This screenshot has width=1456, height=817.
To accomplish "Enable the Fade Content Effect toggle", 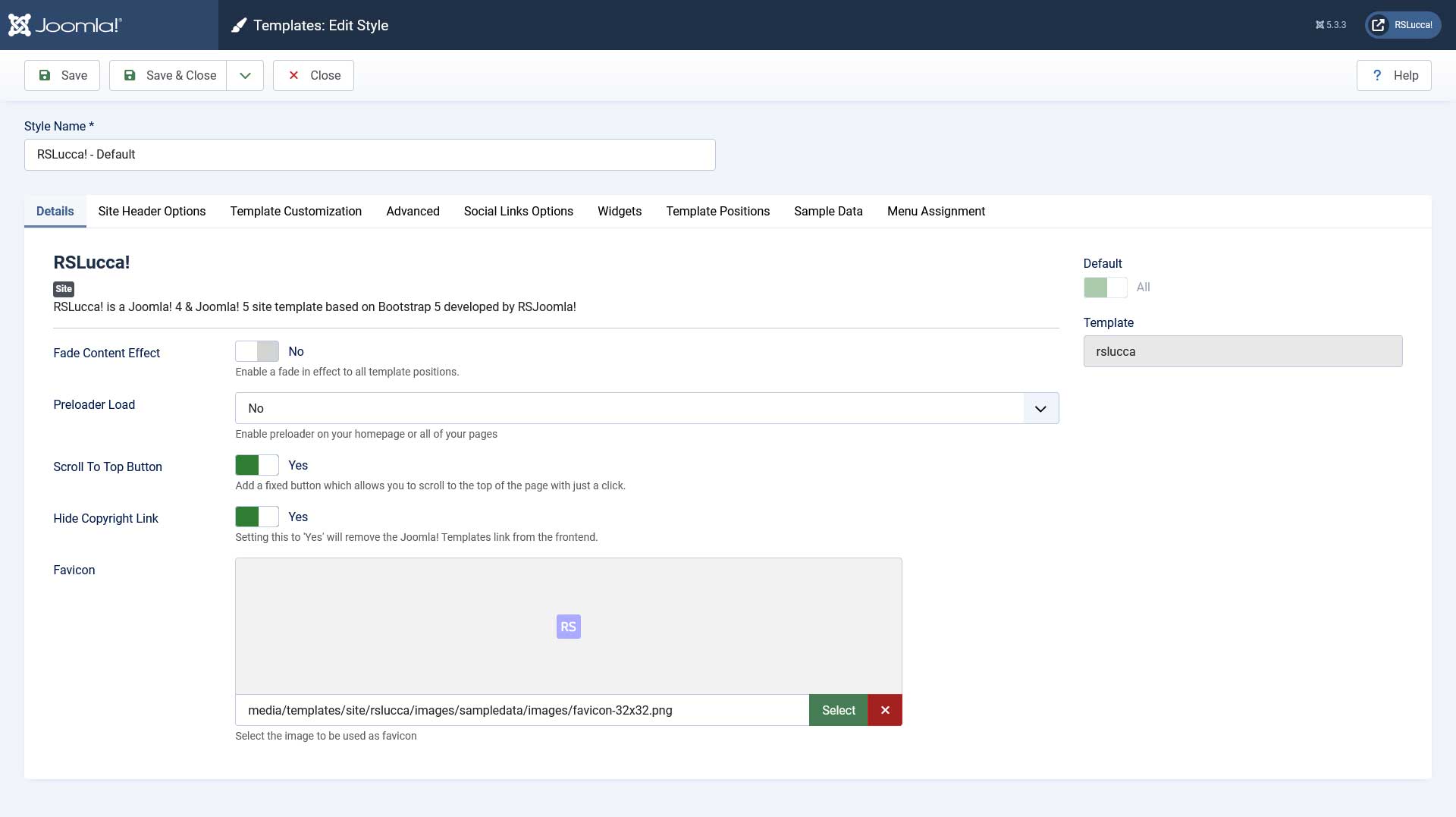I will 257,351.
